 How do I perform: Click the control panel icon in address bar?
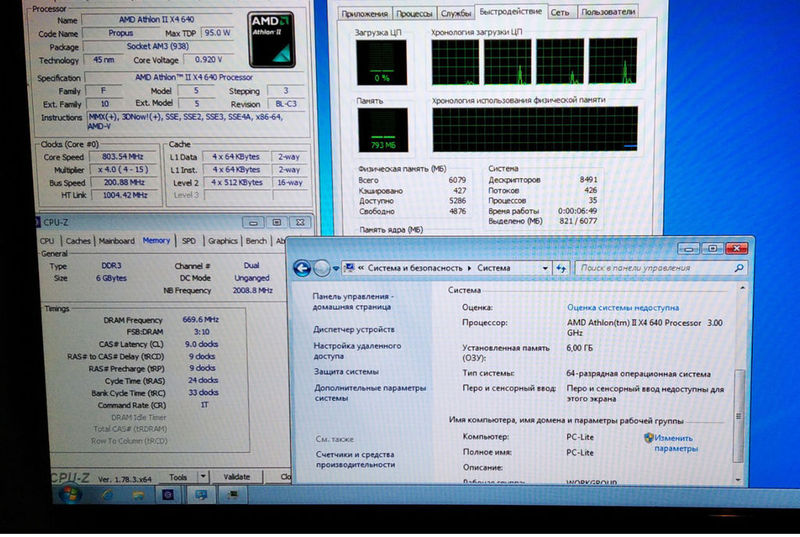point(349,268)
